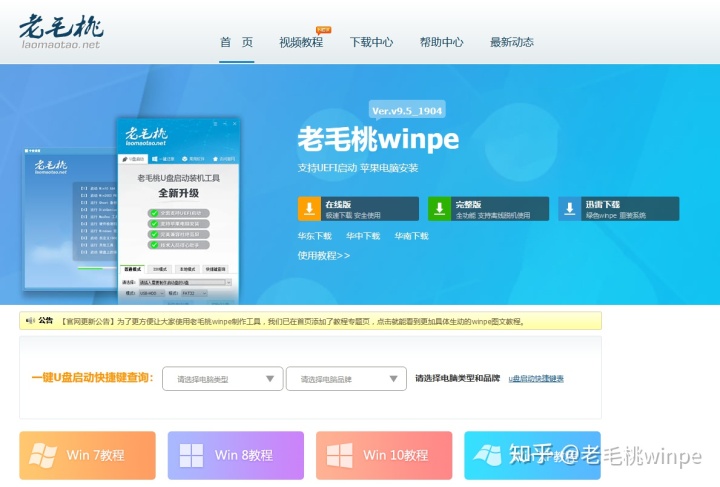The height and width of the screenshot is (487, 720).
Task: Click the green download arrow icon for 完整版
Action: (439, 209)
